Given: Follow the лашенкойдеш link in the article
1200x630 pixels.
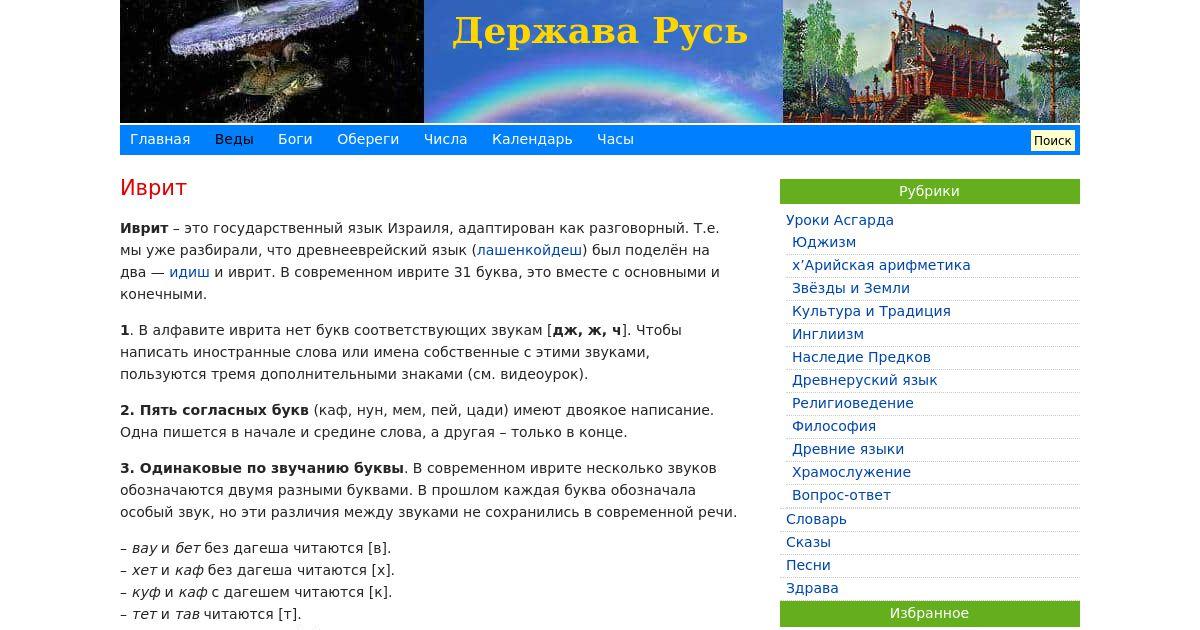Looking at the screenshot, I should 529,250.
